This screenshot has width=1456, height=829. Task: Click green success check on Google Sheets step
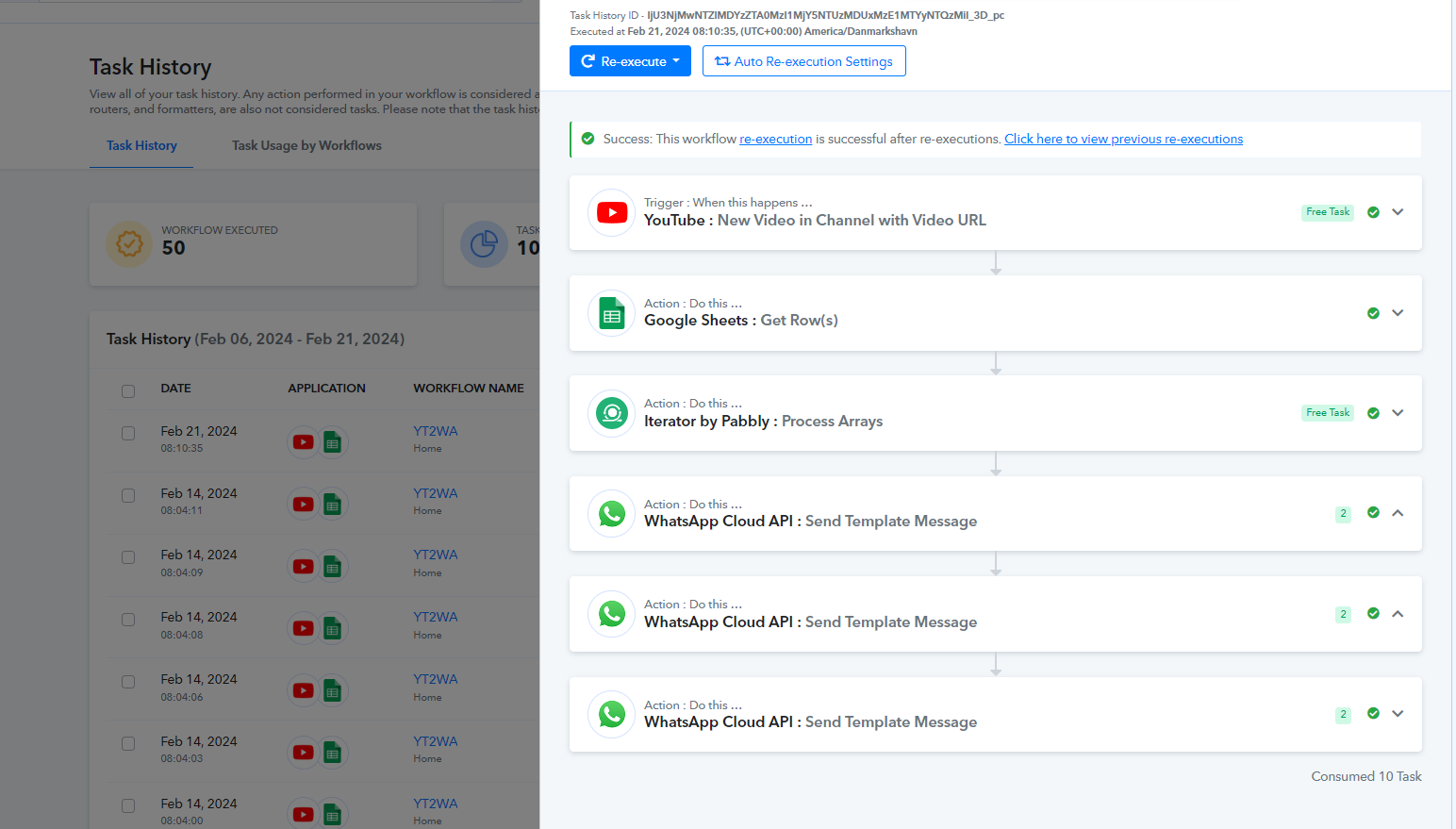tap(1373, 313)
